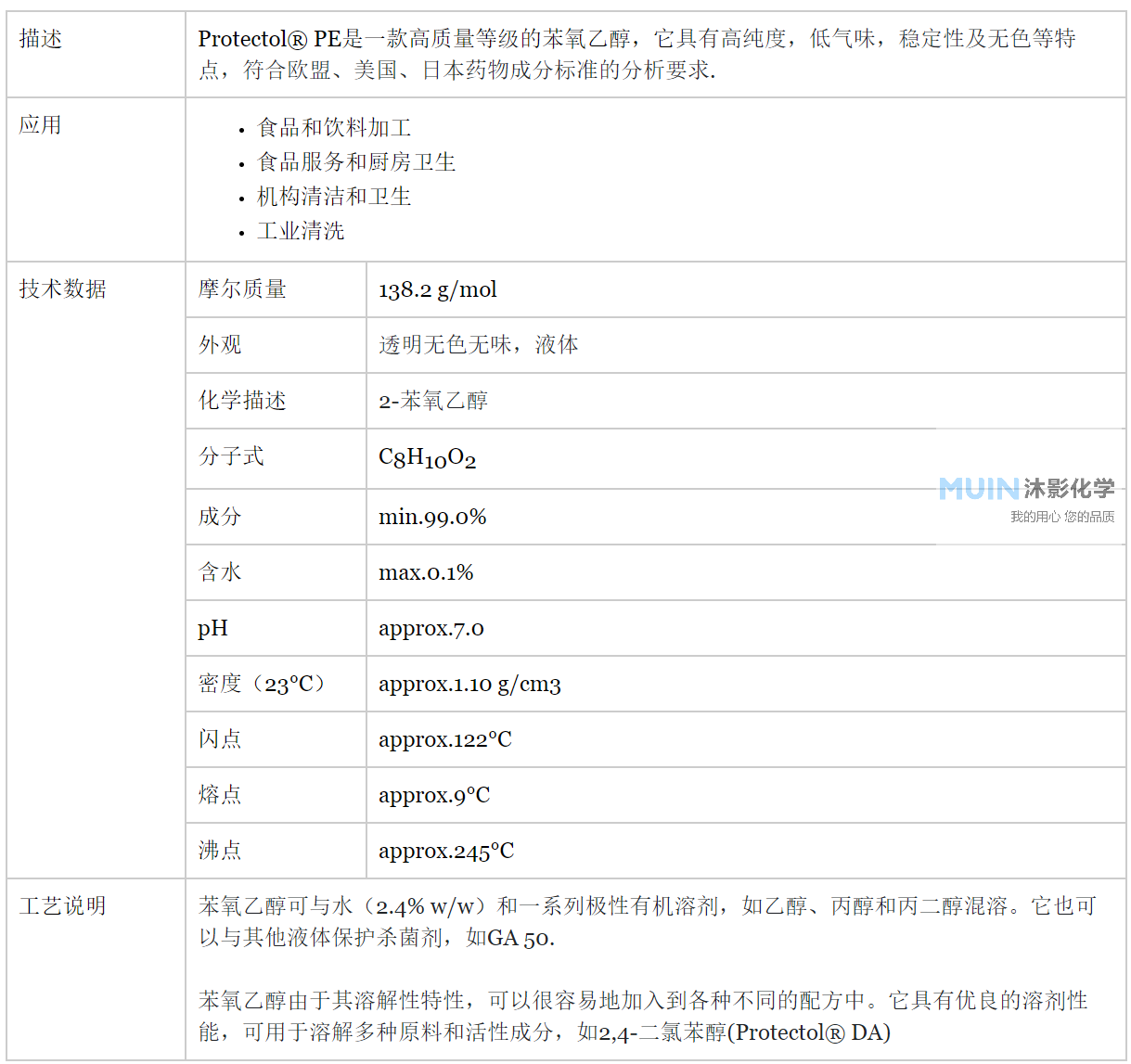Viewport: 1131px width, 1064px height.
Task: Click the 闪点 approx.122°C value
Action: (x=443, y=739)
